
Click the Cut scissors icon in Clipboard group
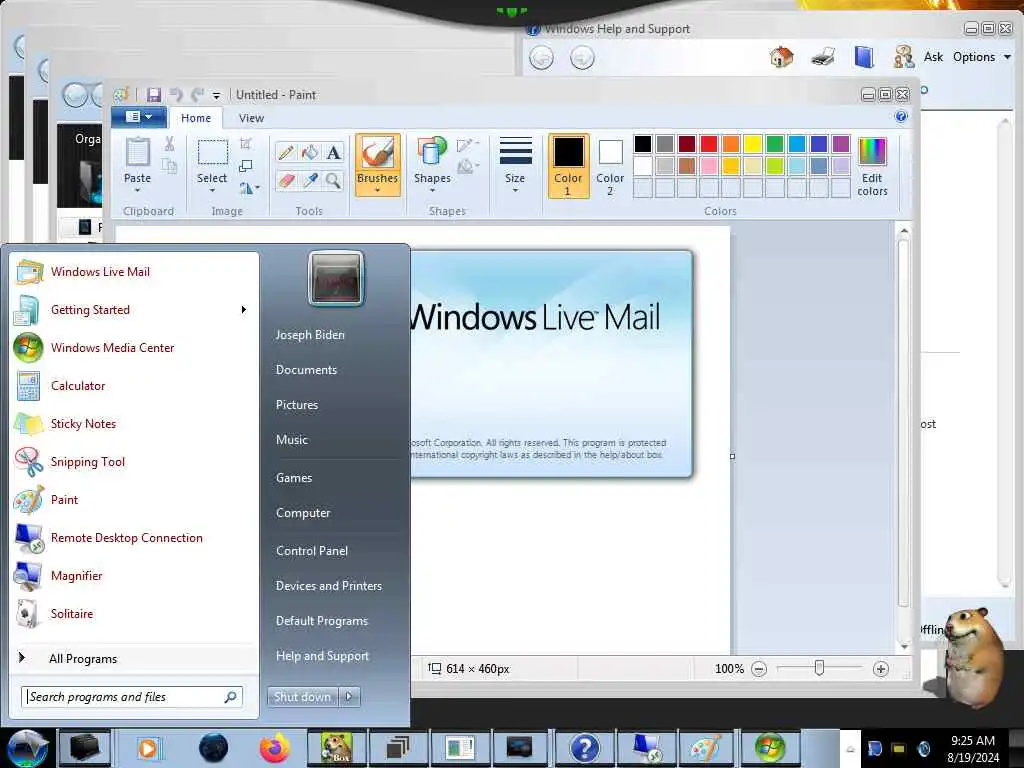pyautogui.click(x=169, y=144)
